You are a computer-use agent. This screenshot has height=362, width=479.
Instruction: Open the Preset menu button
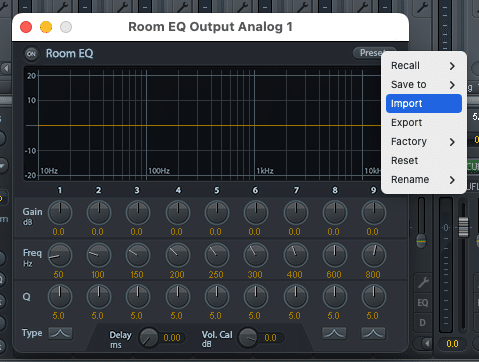(x=370, y=53)
